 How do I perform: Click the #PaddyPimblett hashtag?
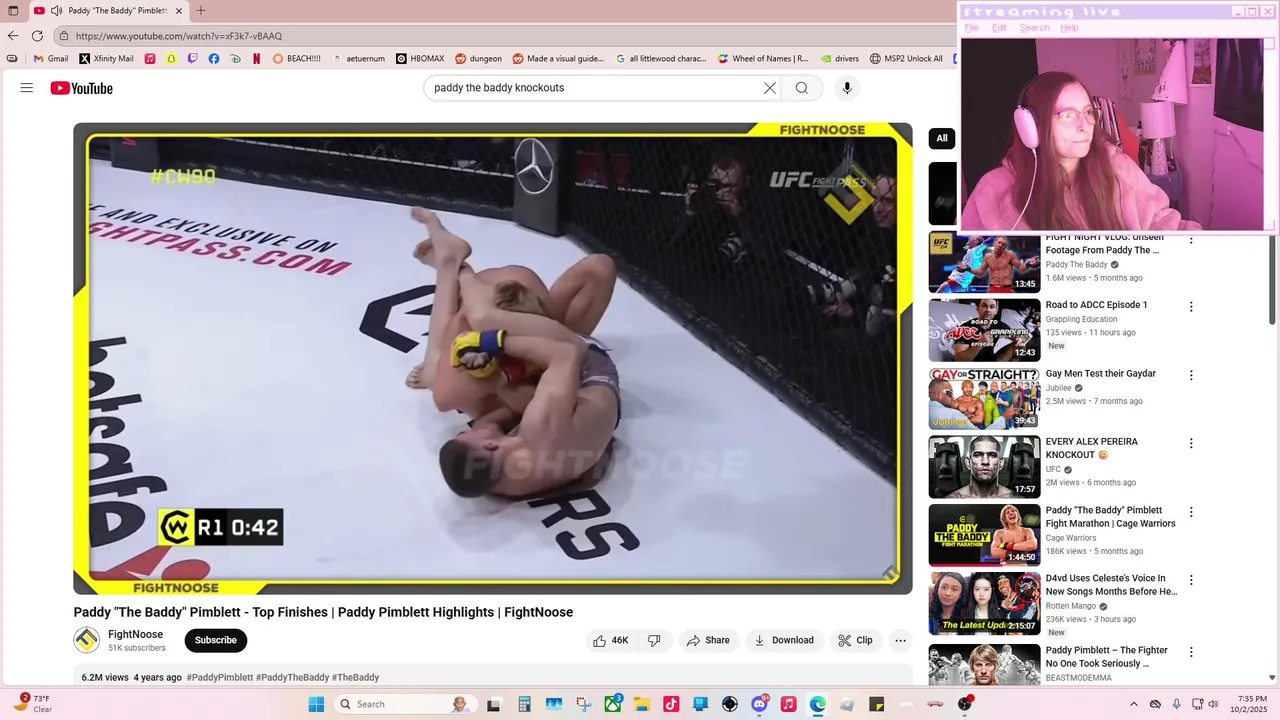pos(219,677)
